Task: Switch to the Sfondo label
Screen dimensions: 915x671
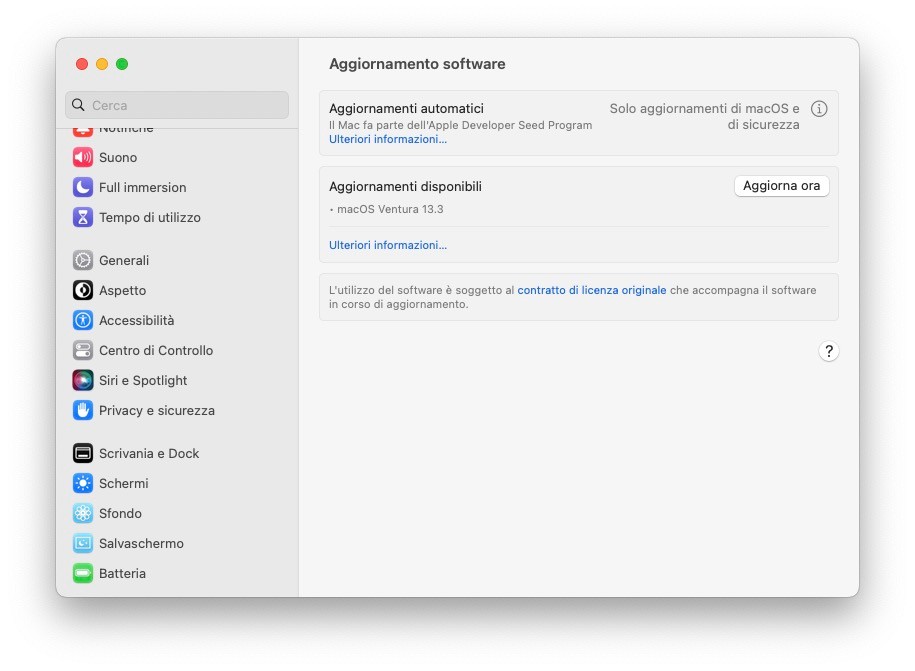Action: [x=120, y=513]
